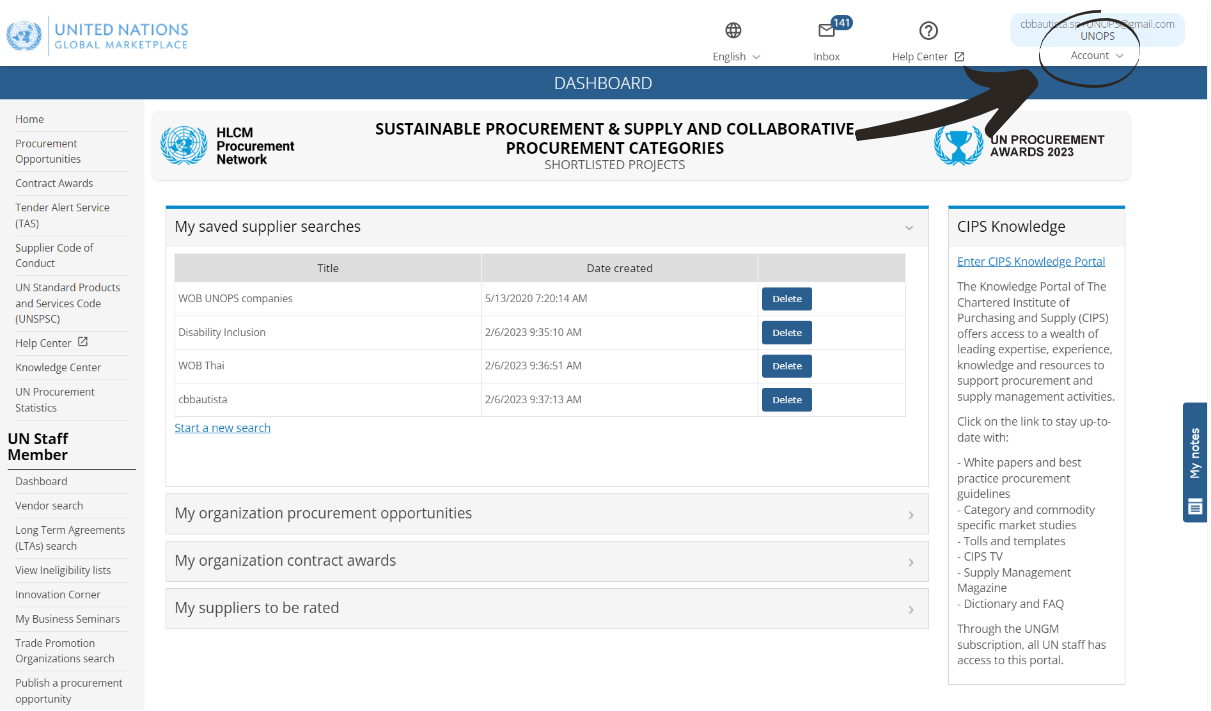
Task: Click the Start a new search link
Action: click(x=222, y=426)
